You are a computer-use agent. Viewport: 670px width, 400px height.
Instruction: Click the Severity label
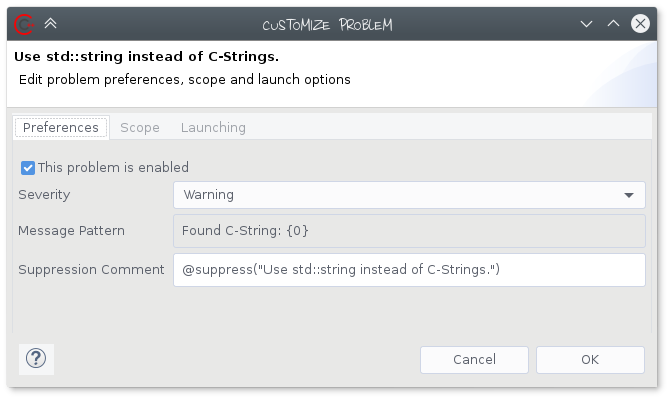coord(44,195)
